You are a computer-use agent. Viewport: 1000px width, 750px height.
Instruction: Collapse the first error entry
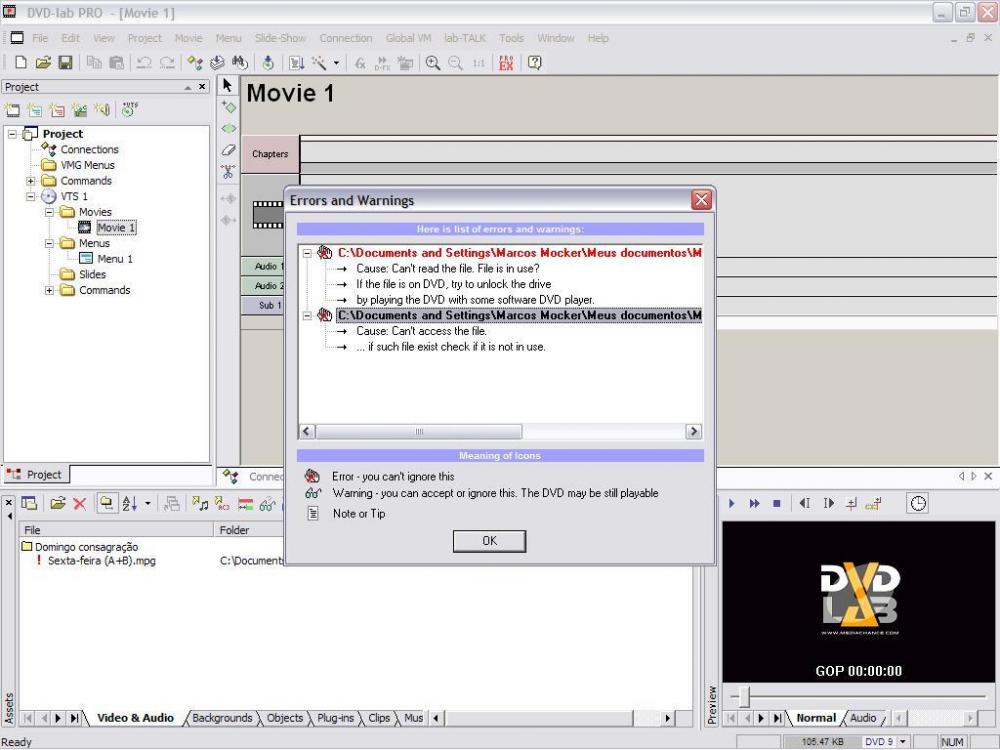[307, 254]
